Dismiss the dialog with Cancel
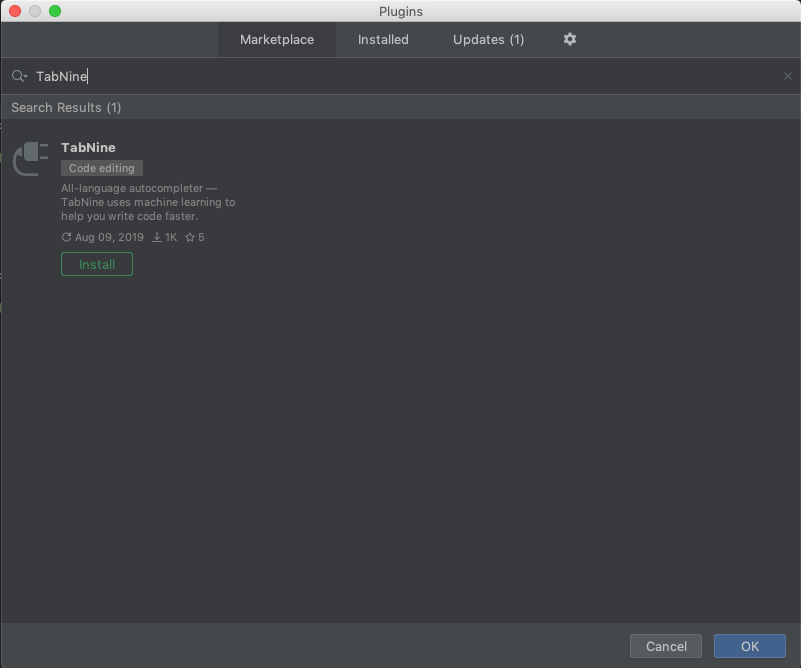Image resolution: width=801 pixels, height=668 pixels. [x=665, y=646]
